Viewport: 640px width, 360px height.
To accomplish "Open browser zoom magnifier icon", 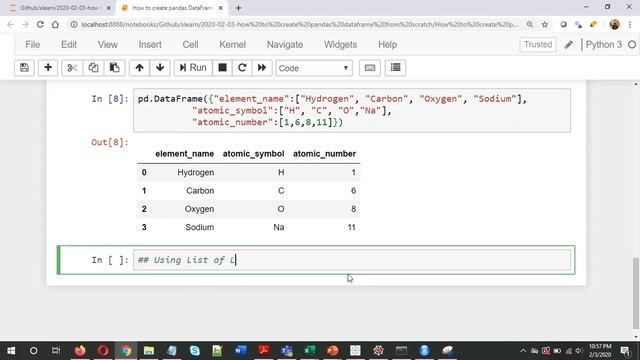I will pos(529,24).
